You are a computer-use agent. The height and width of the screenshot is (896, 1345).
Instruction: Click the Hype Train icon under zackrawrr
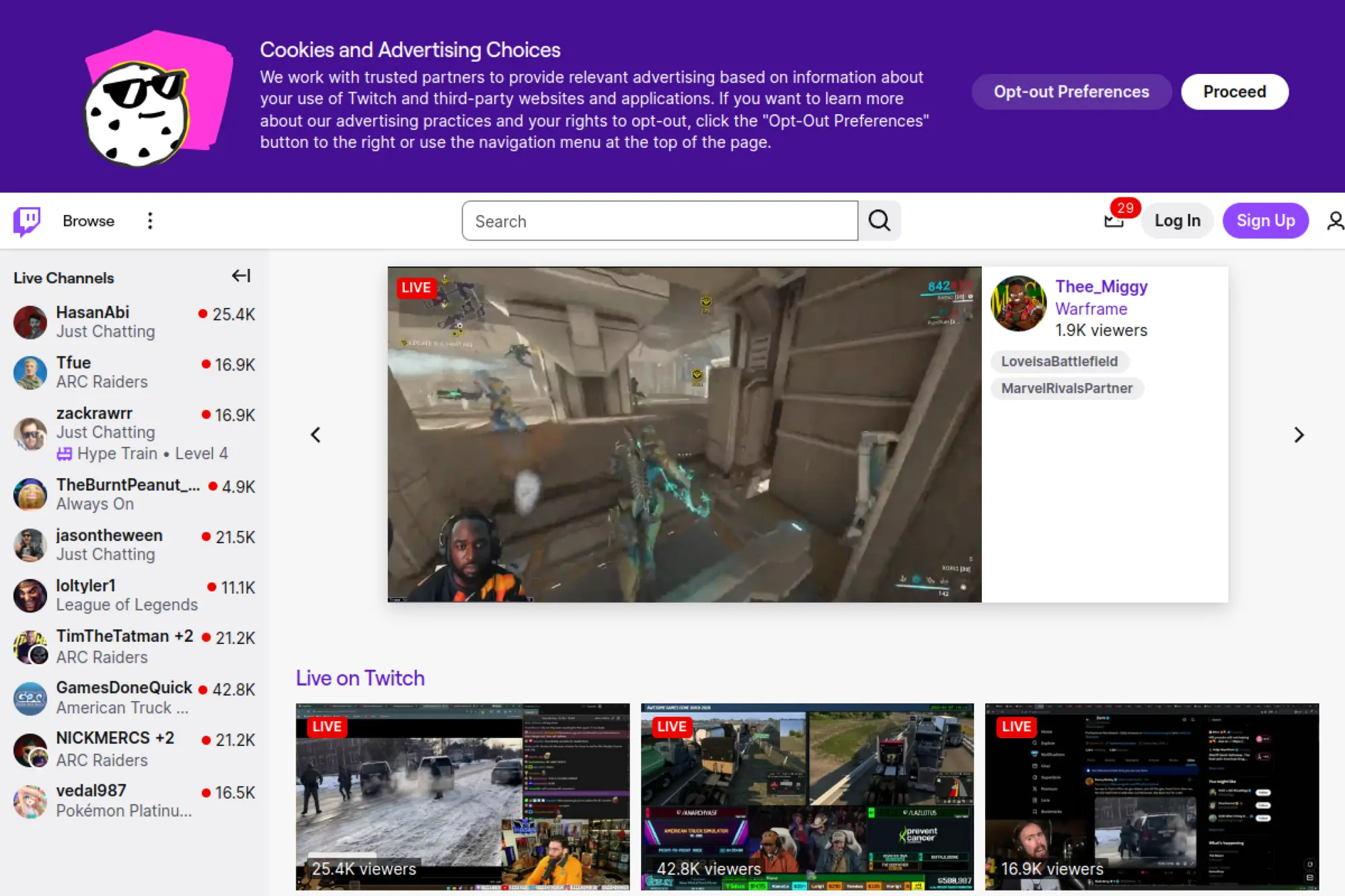[64, 453]
